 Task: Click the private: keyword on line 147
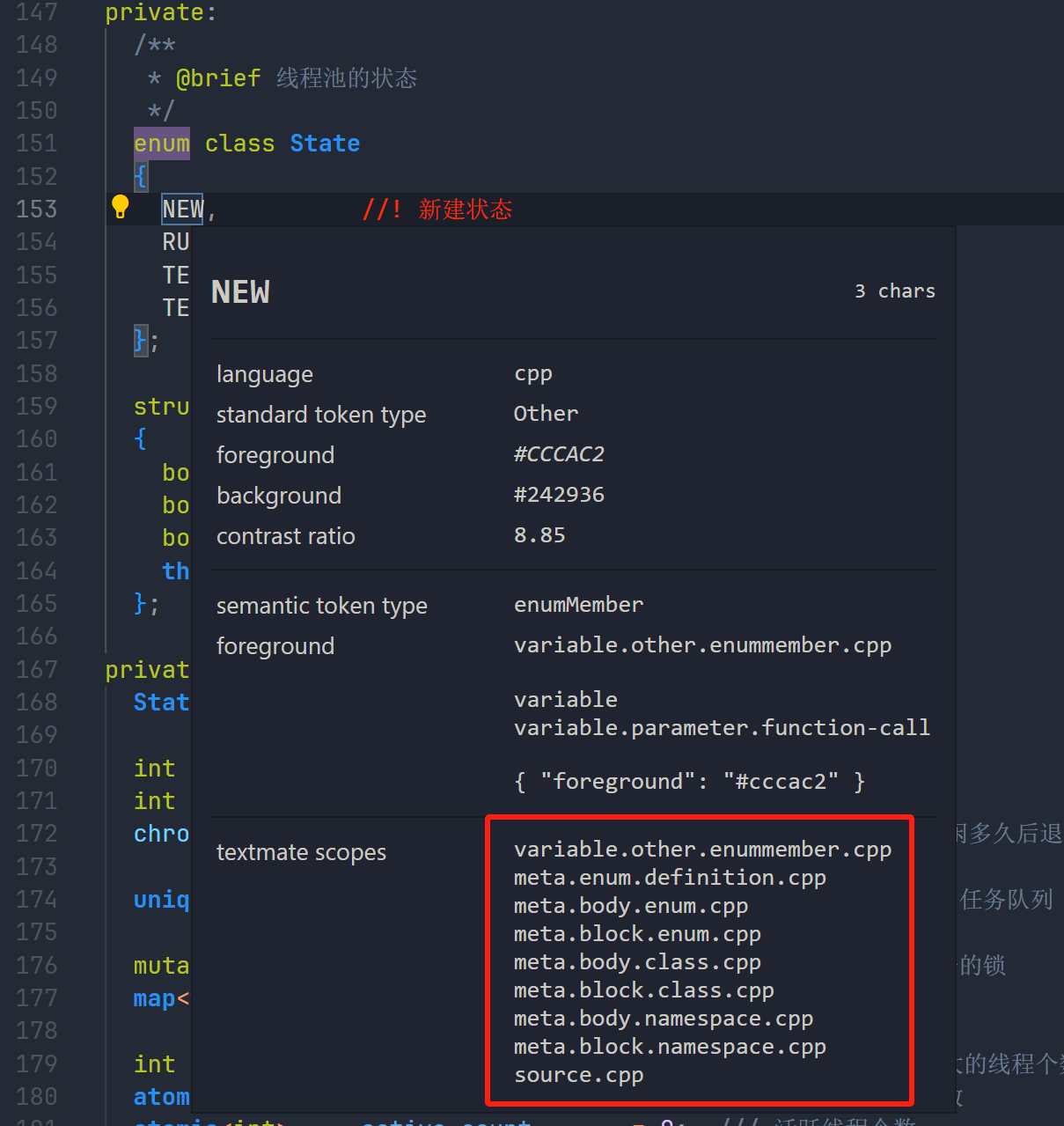(160, 13)
